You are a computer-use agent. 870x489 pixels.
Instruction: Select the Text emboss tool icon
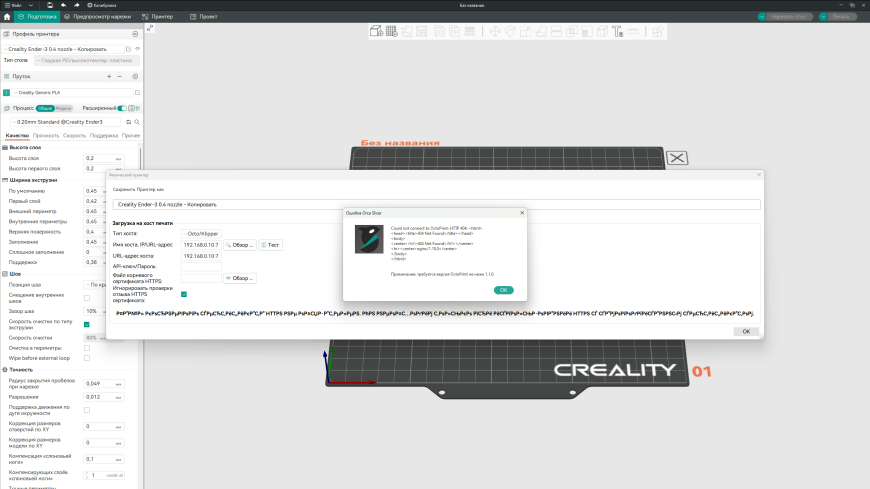point(618,32)
